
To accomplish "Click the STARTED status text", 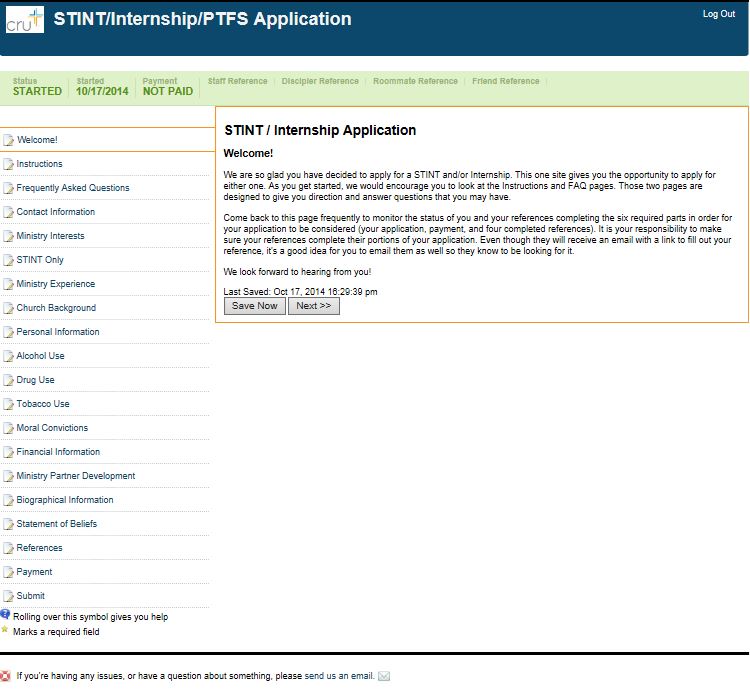I will pyautogui.click(x=37, y=91).
